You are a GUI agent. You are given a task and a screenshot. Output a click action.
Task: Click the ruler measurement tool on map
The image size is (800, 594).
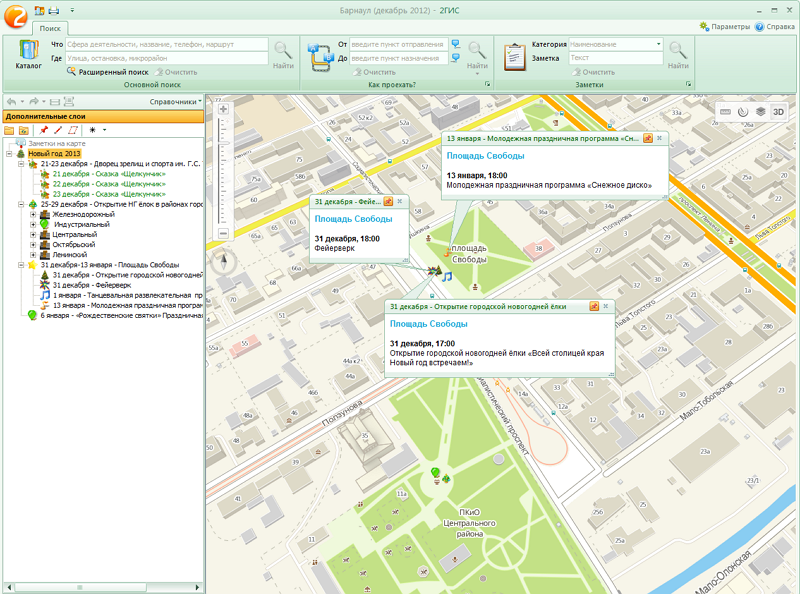click(x=725, y=111)
